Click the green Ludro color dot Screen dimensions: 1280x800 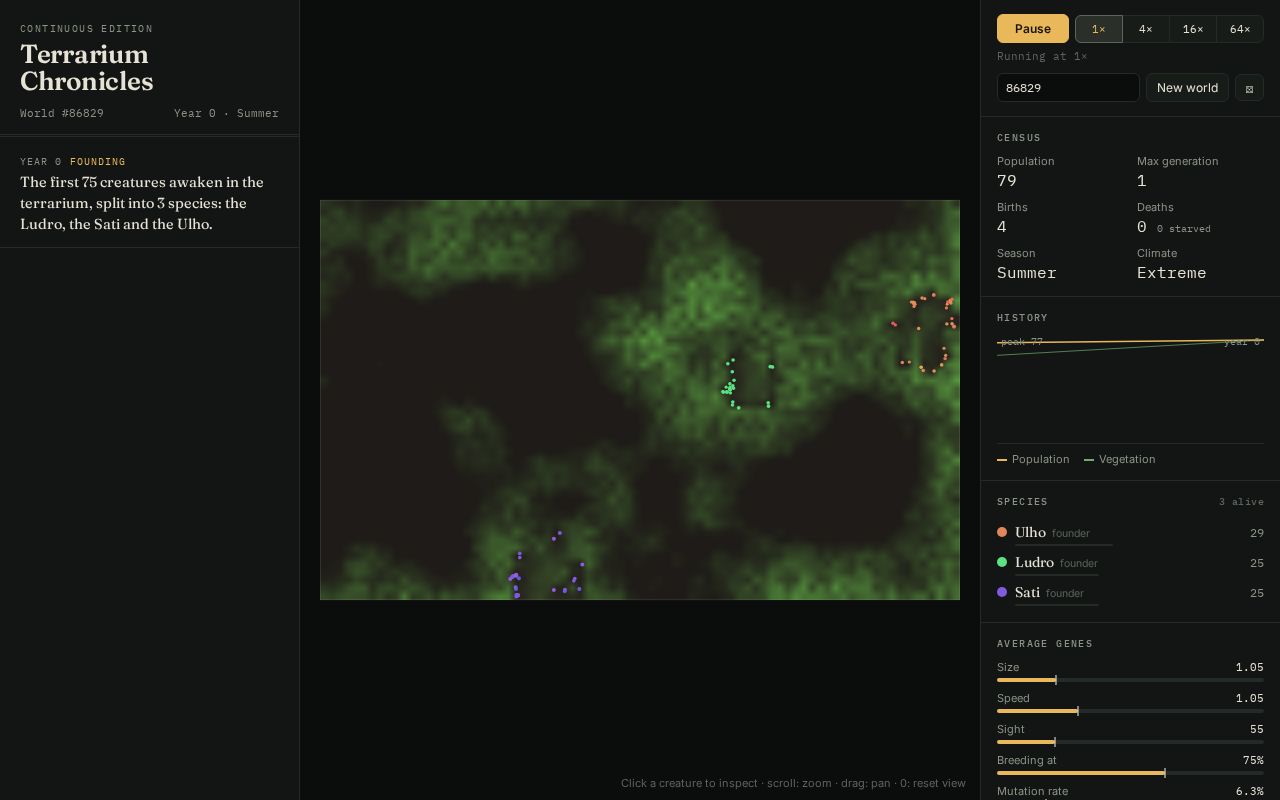tap(1002, 562)
